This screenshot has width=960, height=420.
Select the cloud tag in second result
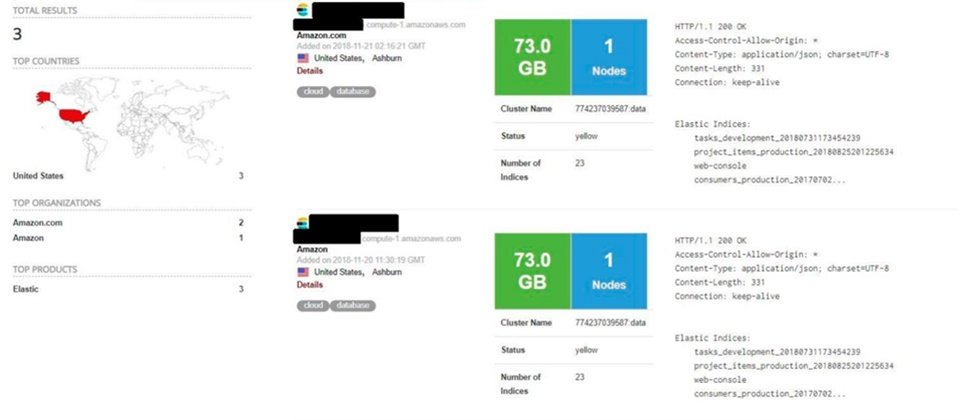tap(313, 306)
